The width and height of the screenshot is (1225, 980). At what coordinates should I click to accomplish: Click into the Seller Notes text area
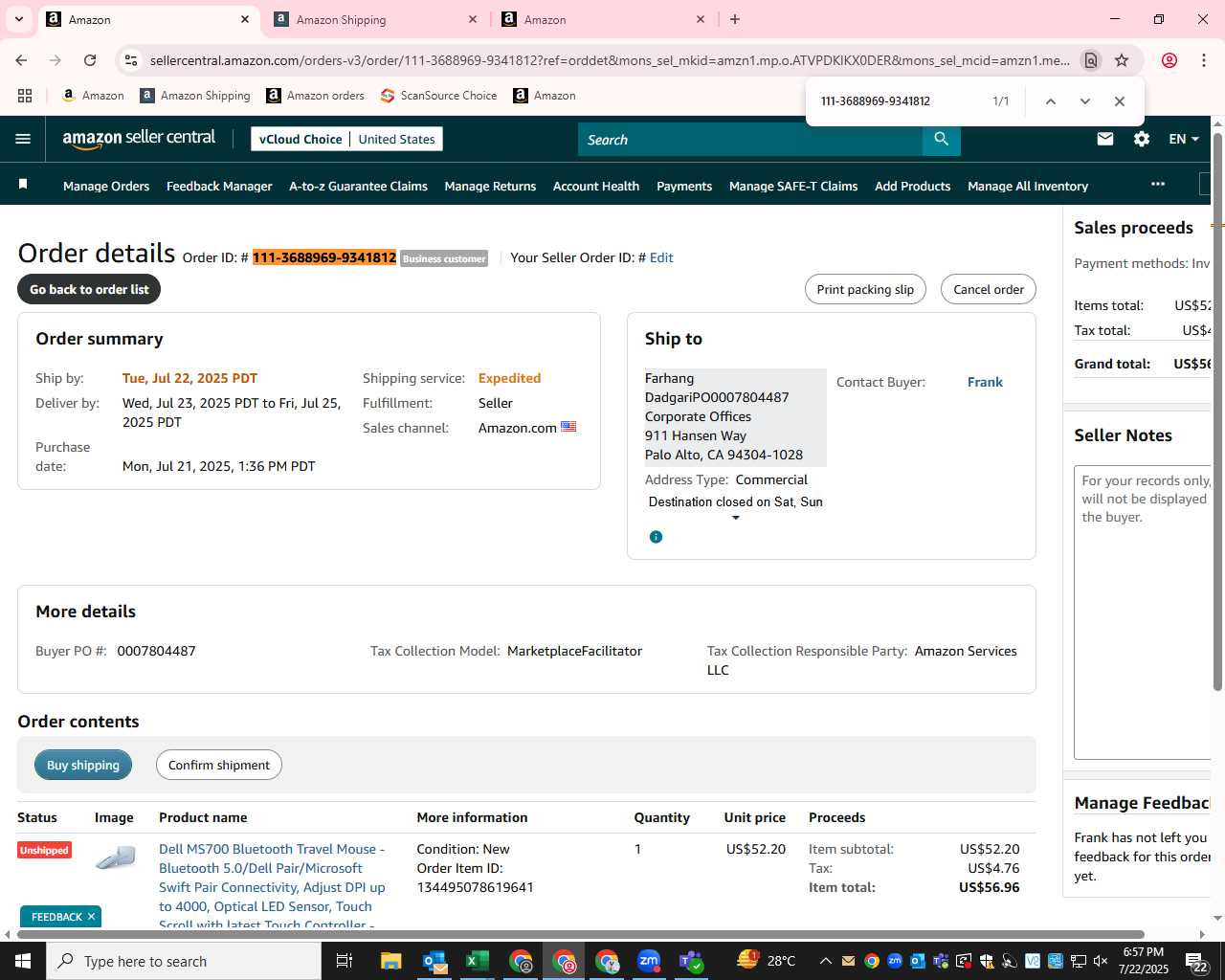point(1143,612)
